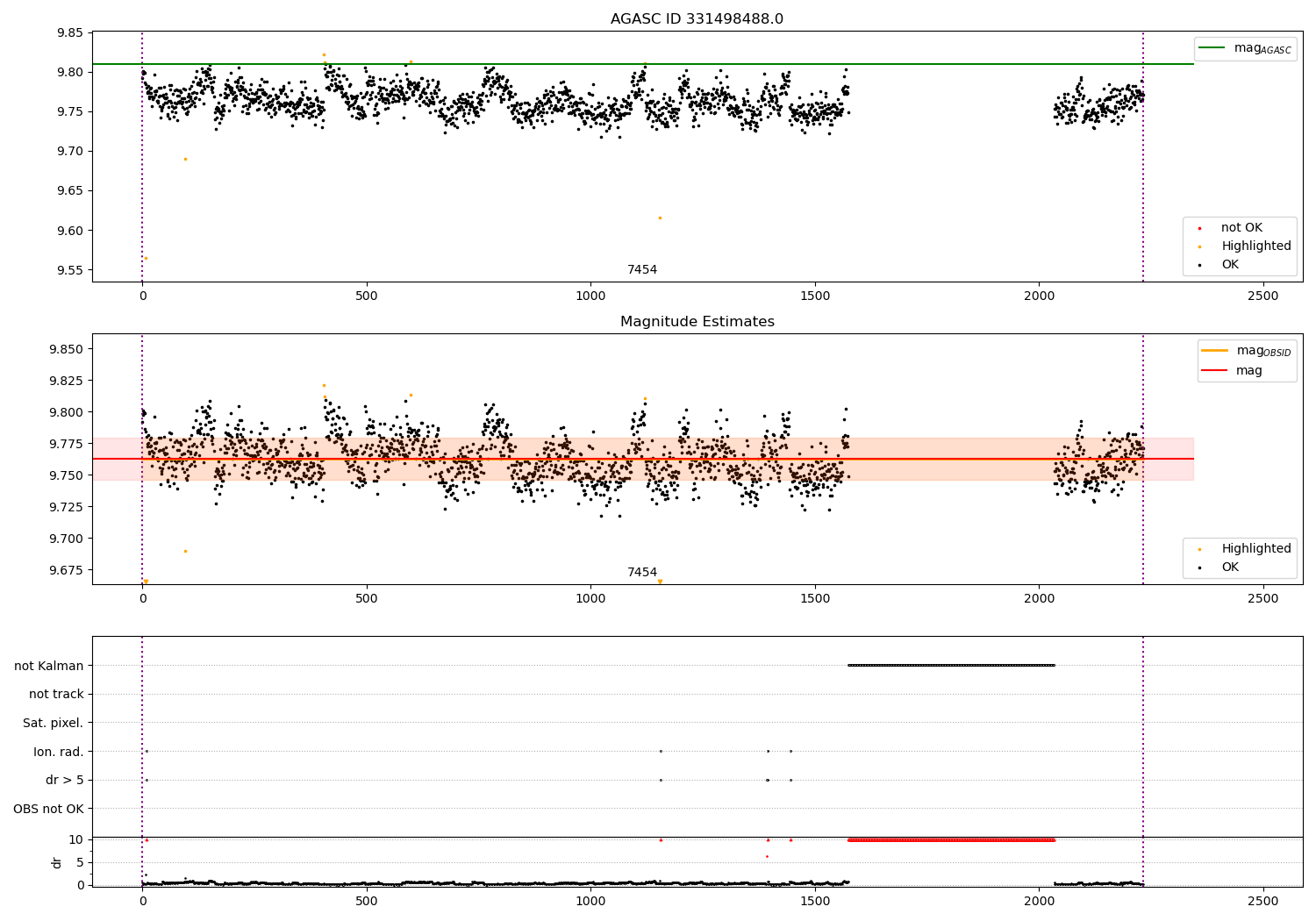Click the 9.85 y-axis tick label
Screen dimensions: 1316x921
click(x=69, y=33)
